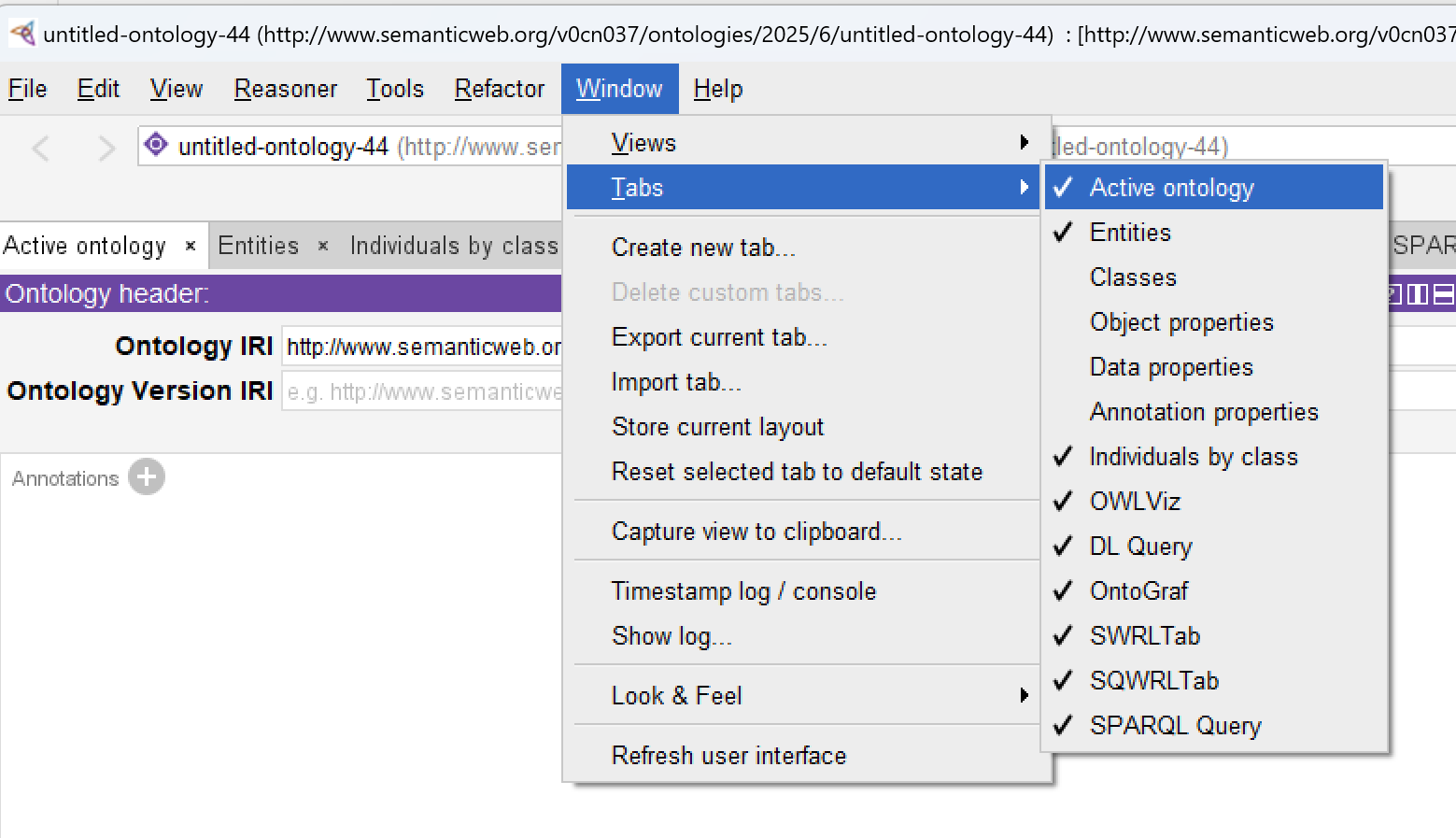1456x838 pixels.
Task: Enable the Annotation properties tab
Action: pos(1214,411)
